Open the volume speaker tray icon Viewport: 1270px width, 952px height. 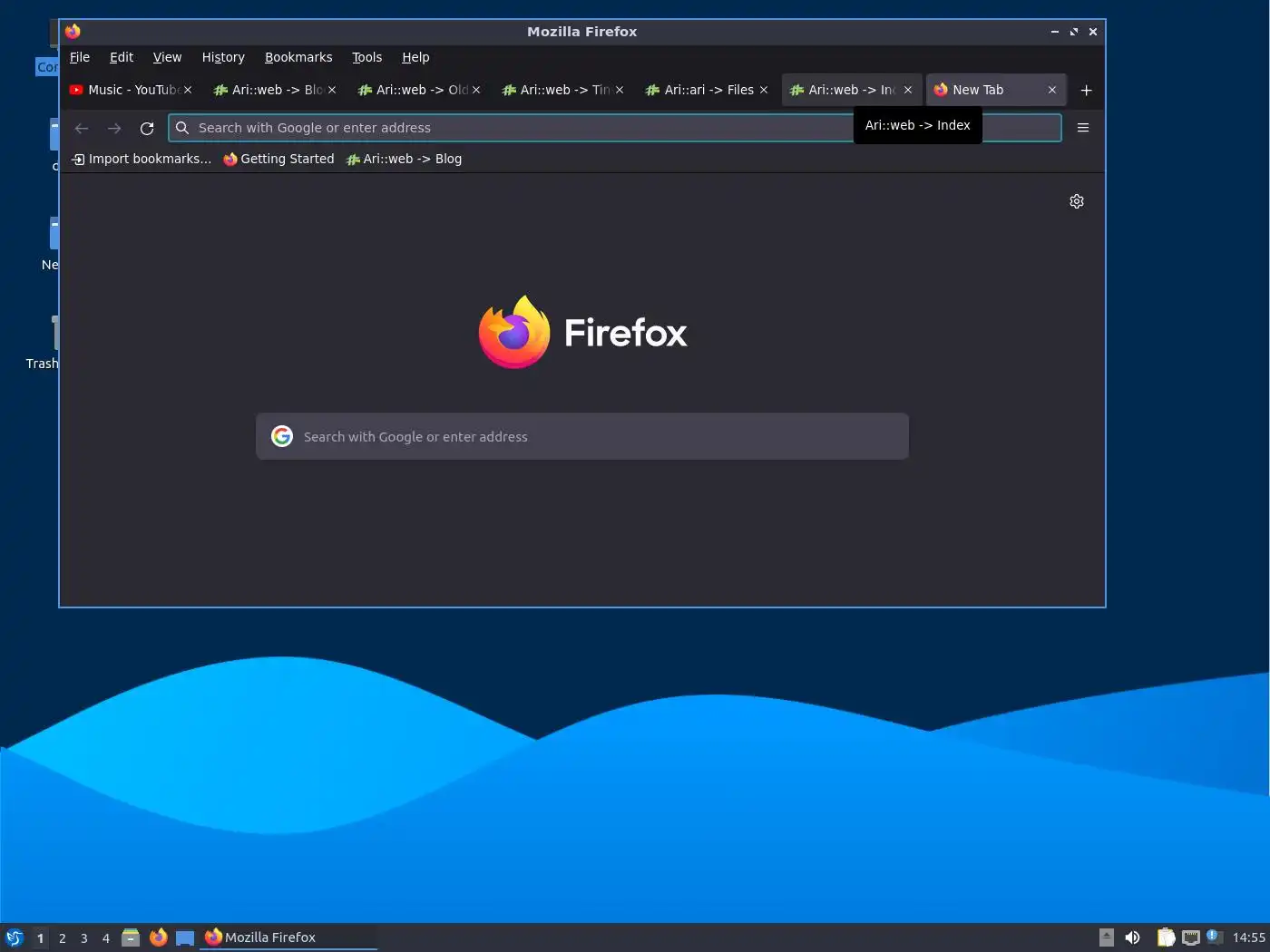1133,937
